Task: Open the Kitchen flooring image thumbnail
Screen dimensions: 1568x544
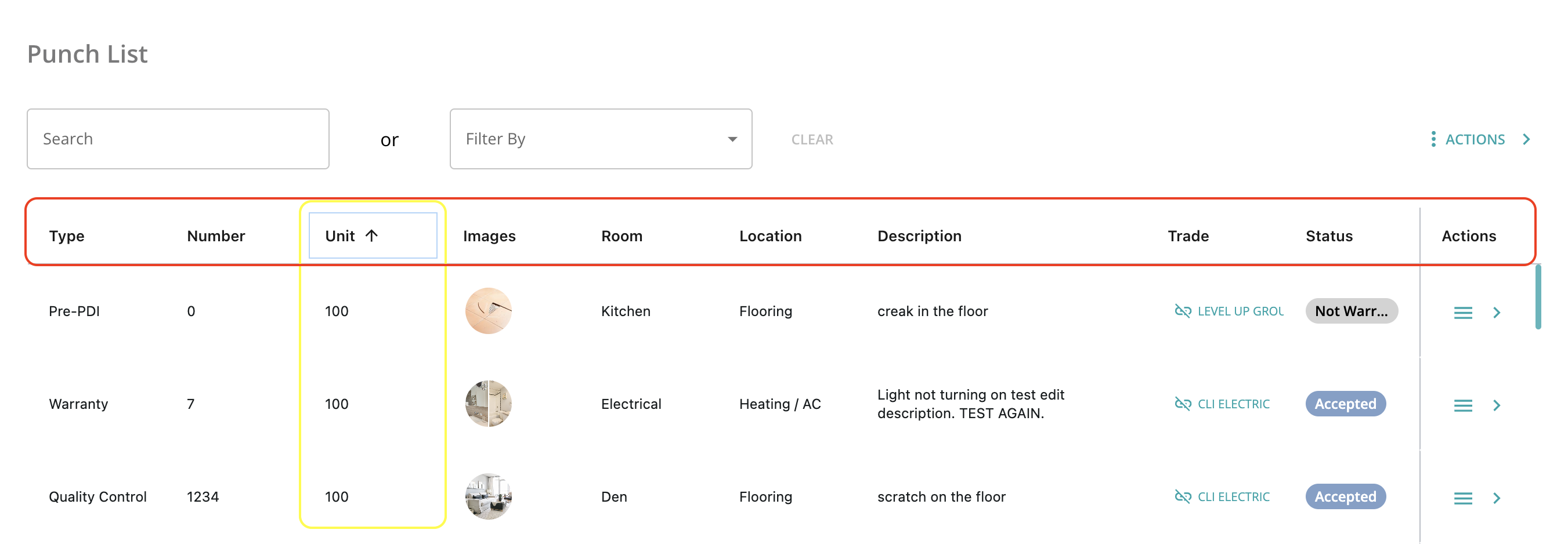Action: click(488, 311)
